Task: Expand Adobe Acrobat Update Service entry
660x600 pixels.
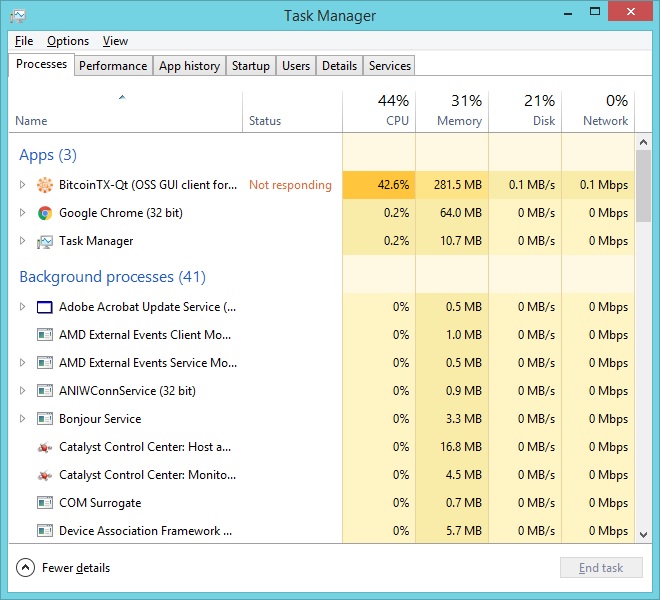Action: coord(22,307)
